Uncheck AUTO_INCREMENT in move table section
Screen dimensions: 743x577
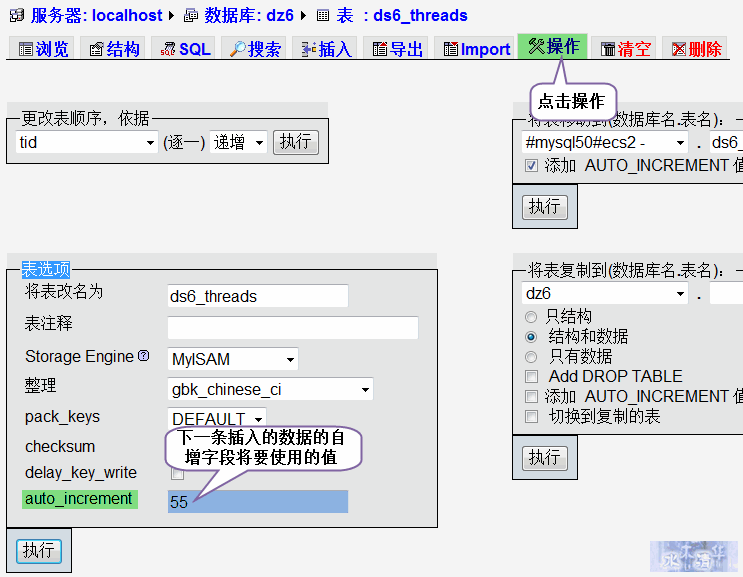point(531,166)
